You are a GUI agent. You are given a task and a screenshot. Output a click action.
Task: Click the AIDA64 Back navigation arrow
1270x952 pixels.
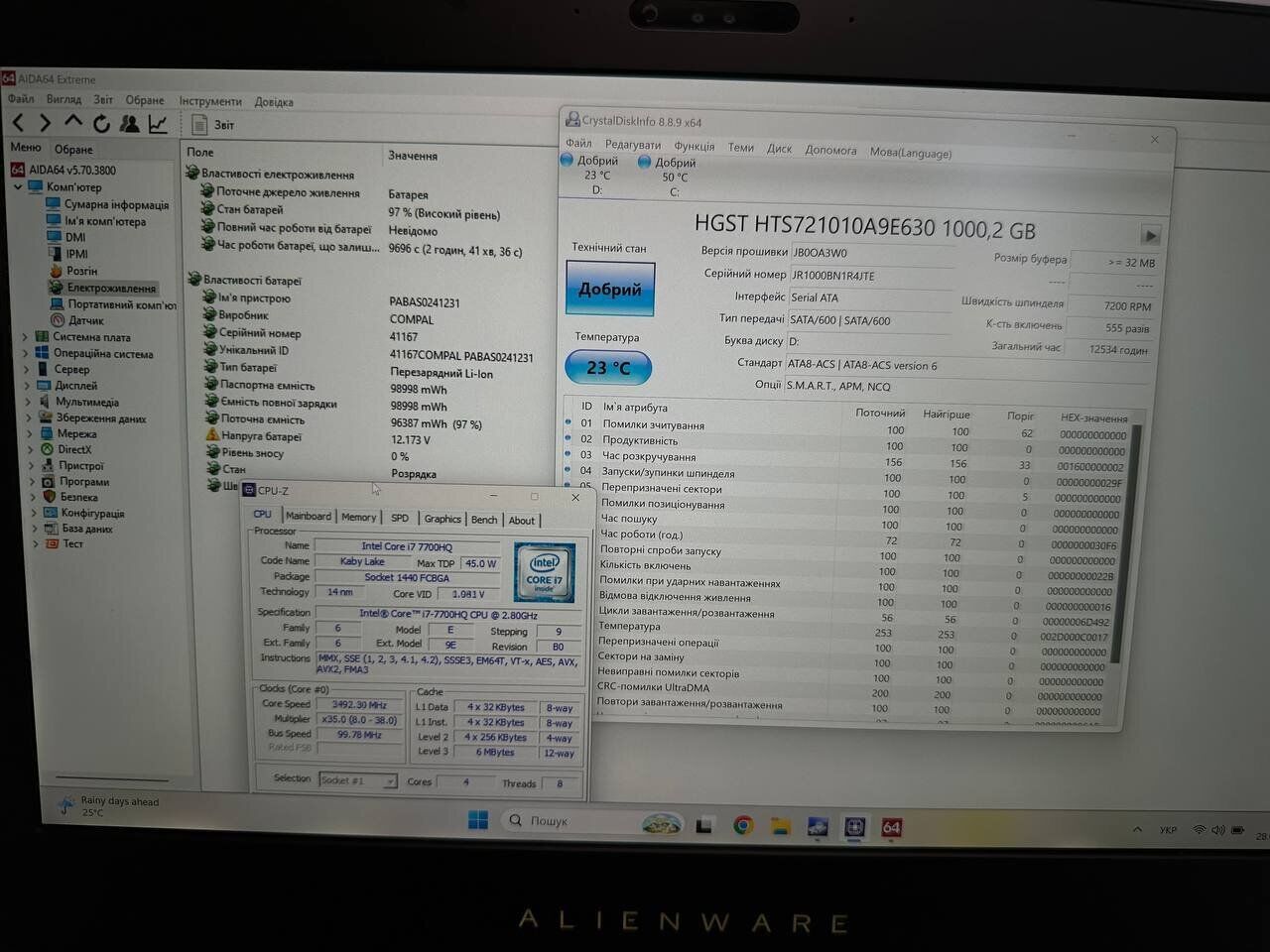18,123
